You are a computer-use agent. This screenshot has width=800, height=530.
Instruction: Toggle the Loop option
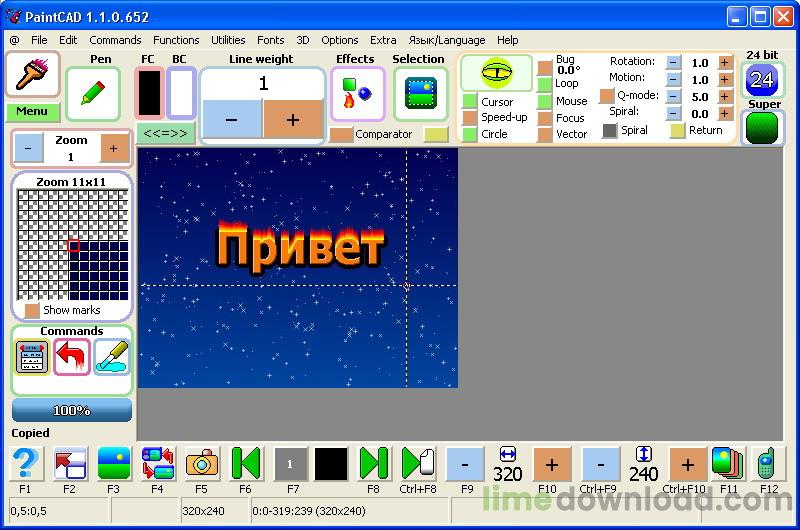pyautogui.click(x=545, y=85)
